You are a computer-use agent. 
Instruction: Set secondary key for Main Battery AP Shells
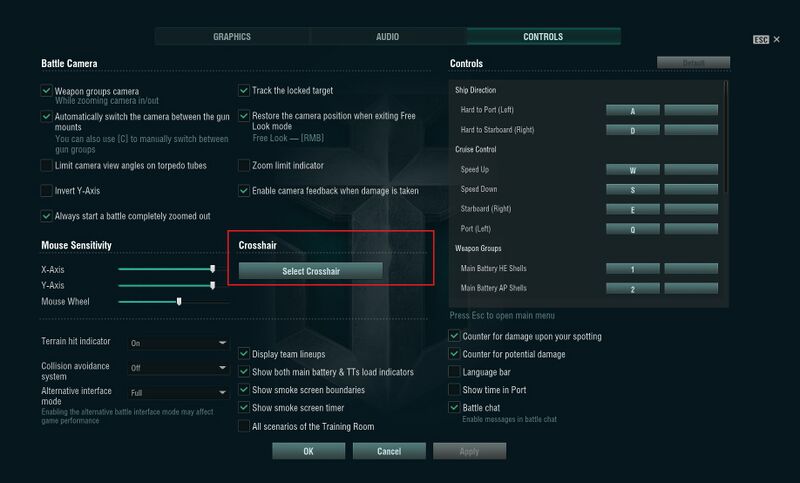click(691, 289)
